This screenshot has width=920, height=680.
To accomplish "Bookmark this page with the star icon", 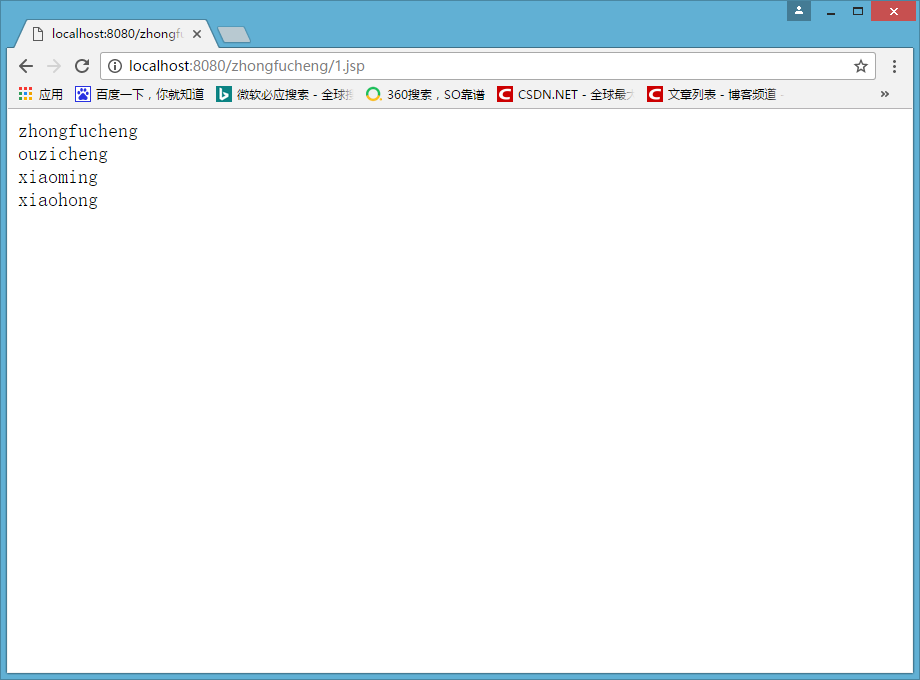I will [861, 66].
